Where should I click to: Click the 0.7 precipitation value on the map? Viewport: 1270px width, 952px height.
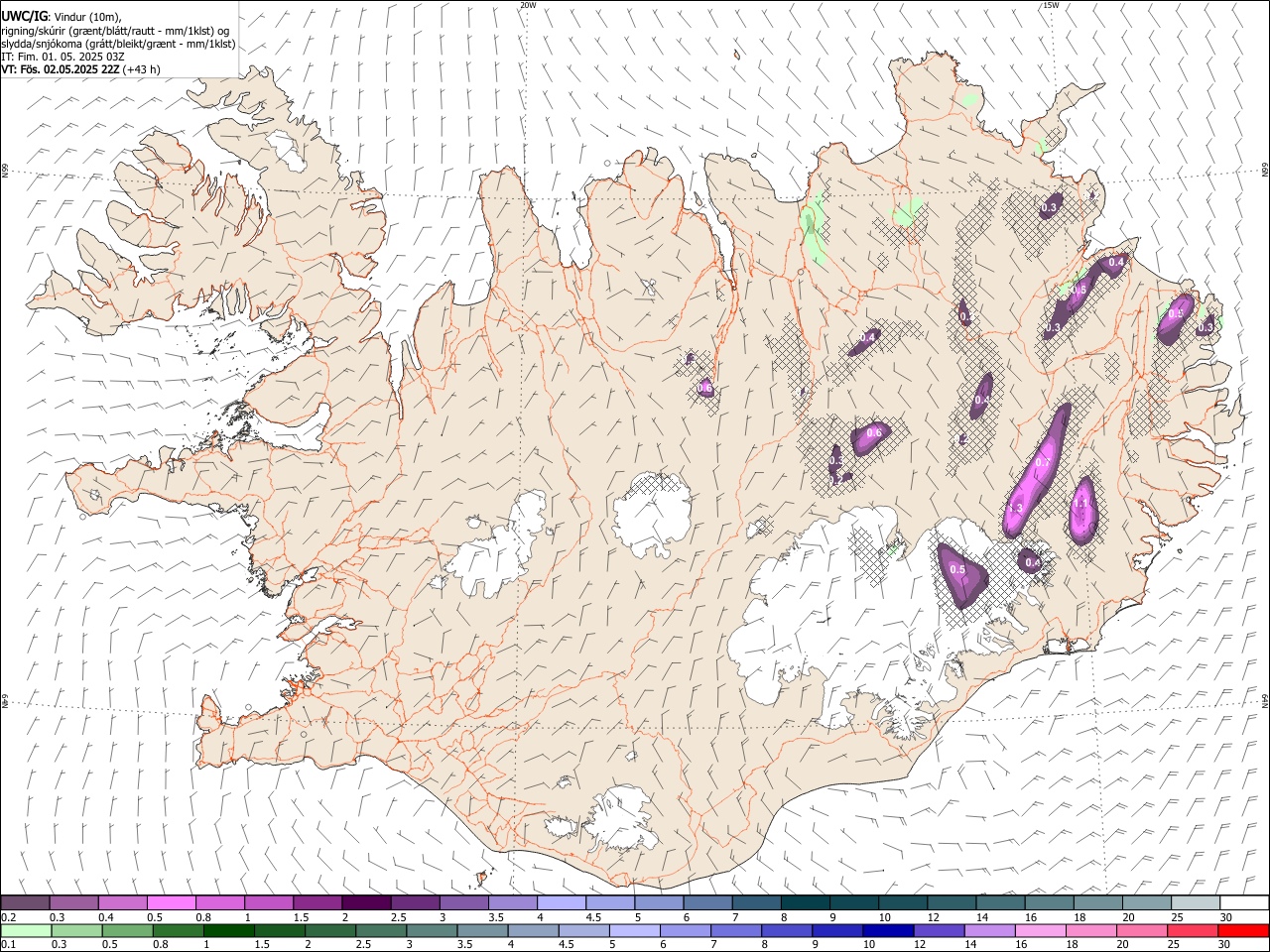coord(1043,462)
